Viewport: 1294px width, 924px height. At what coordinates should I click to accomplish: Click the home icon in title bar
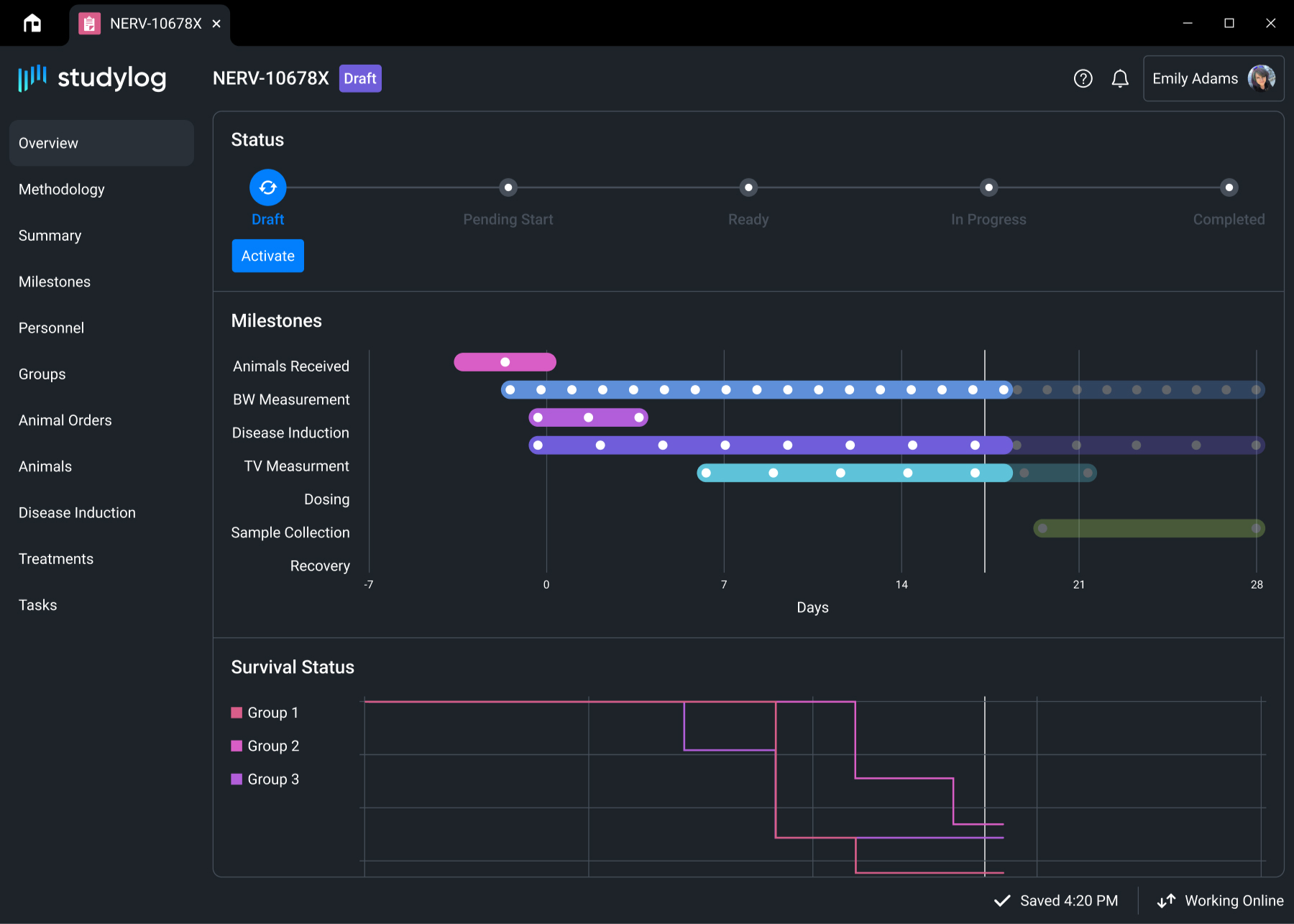click(32, 24)
